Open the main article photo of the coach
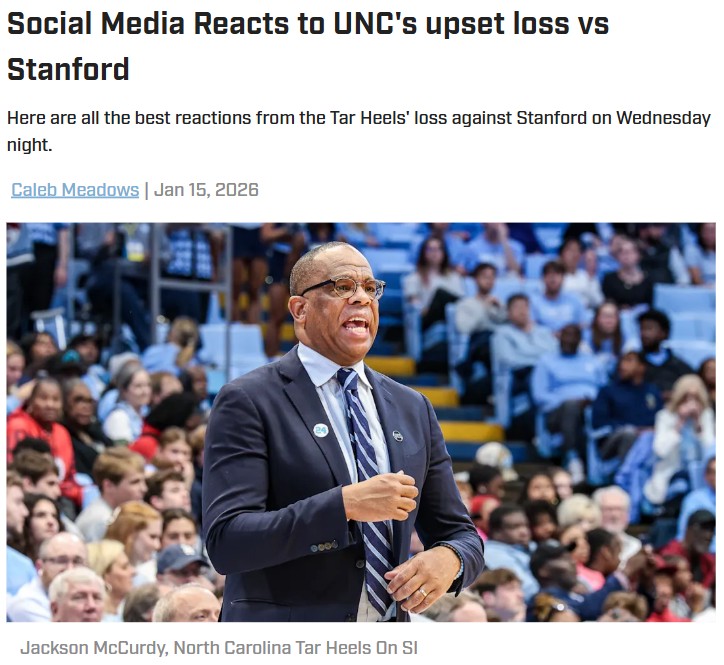724x665 pixels. tap(361, 422)
